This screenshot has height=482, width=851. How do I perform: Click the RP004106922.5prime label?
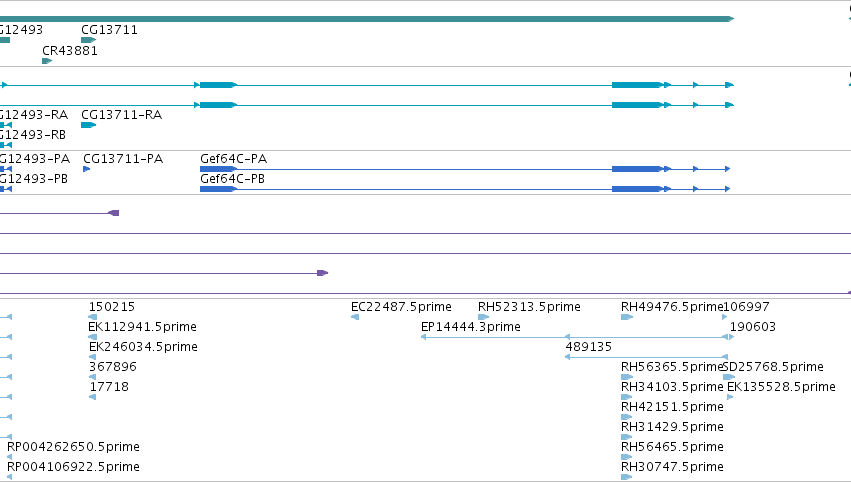tap(73, 467)
